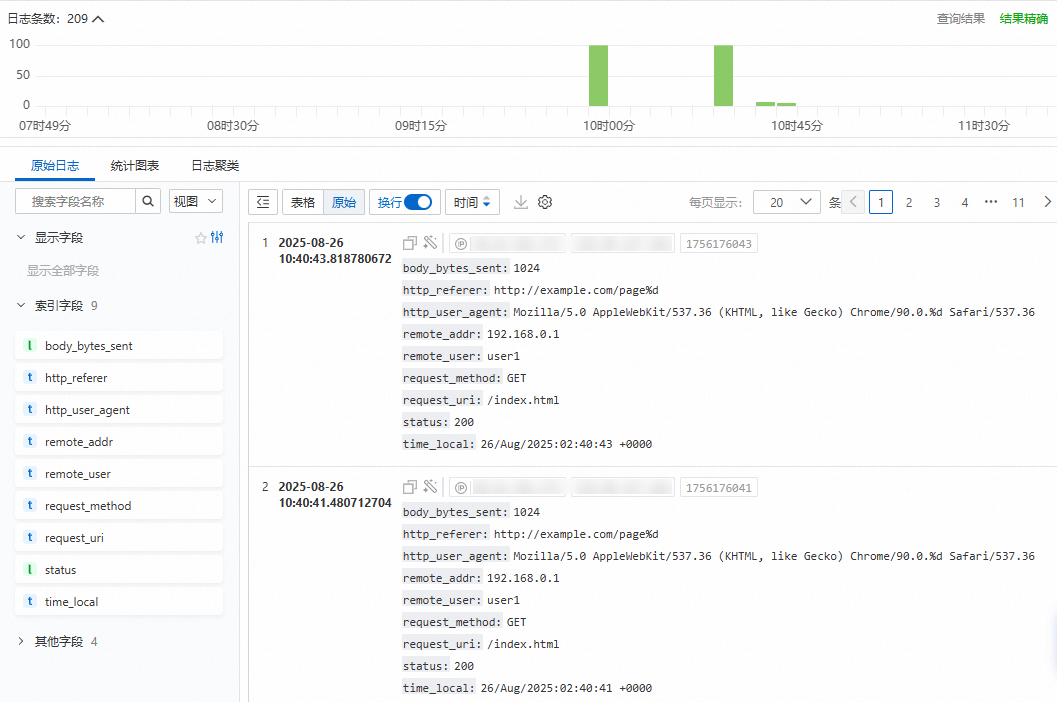
Task: Go to the previous page arrow
Action: 853,202
